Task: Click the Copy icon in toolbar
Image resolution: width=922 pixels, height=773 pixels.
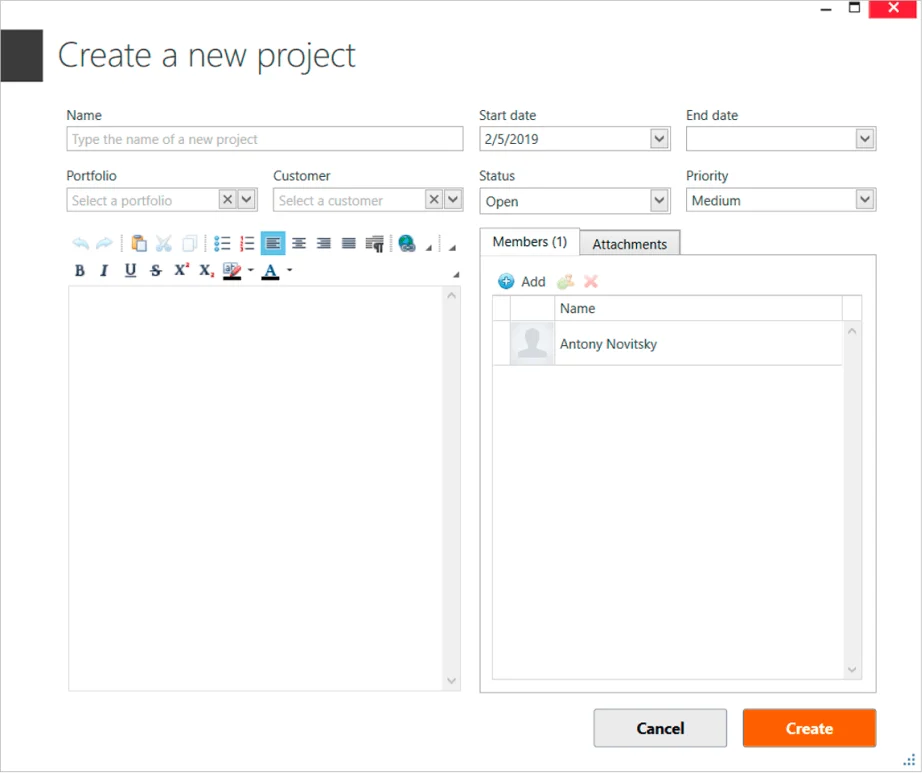Action: [189, 243]
